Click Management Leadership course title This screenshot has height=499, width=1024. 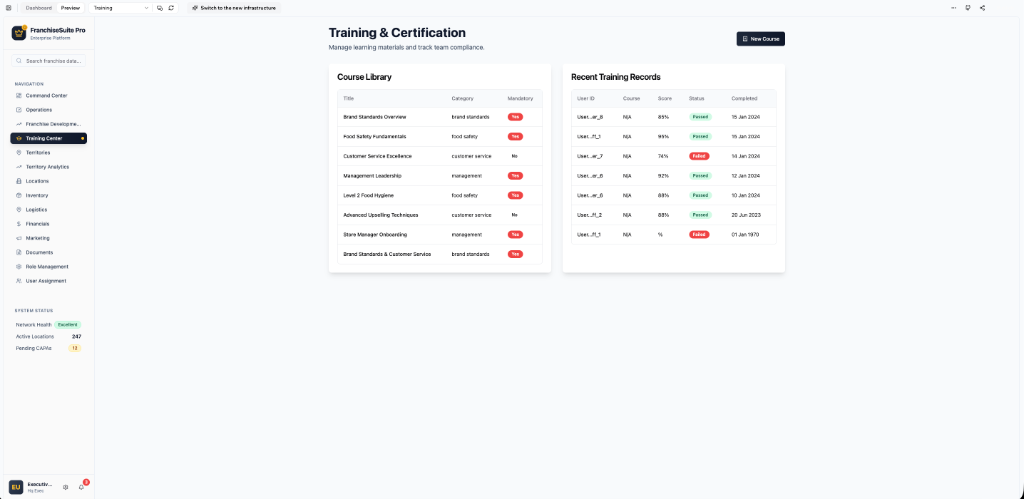(x=372, y=176)
